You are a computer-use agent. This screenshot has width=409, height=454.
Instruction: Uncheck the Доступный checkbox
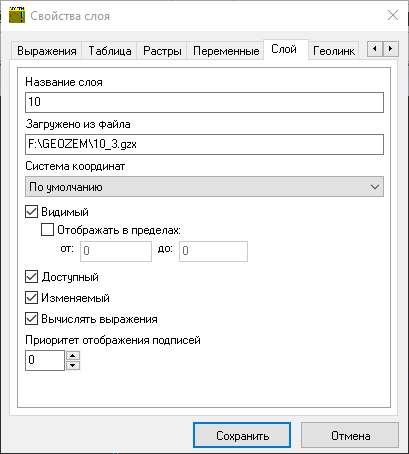click(x=31, y=277)
